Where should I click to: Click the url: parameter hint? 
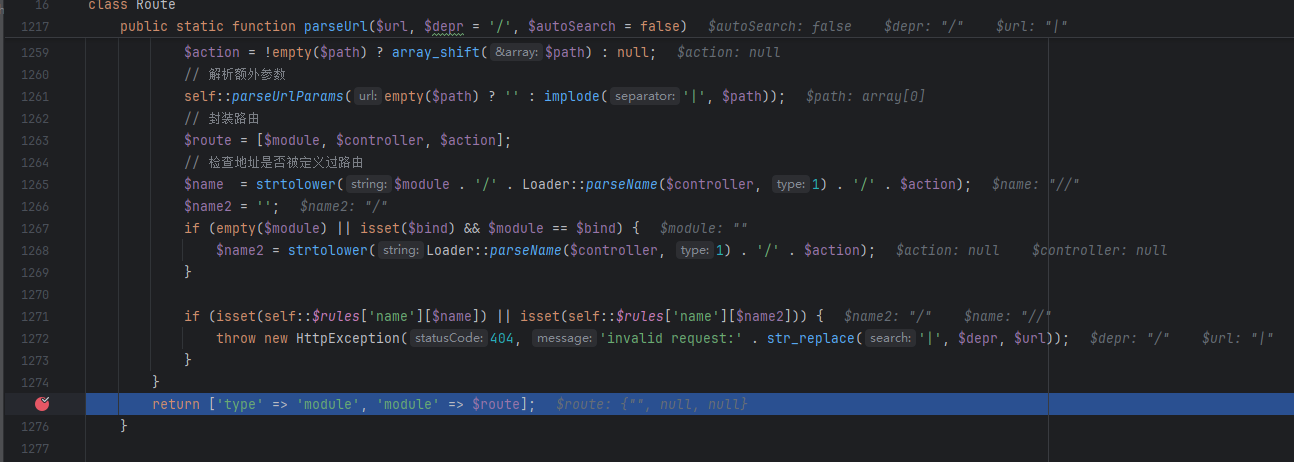point(367,96)
